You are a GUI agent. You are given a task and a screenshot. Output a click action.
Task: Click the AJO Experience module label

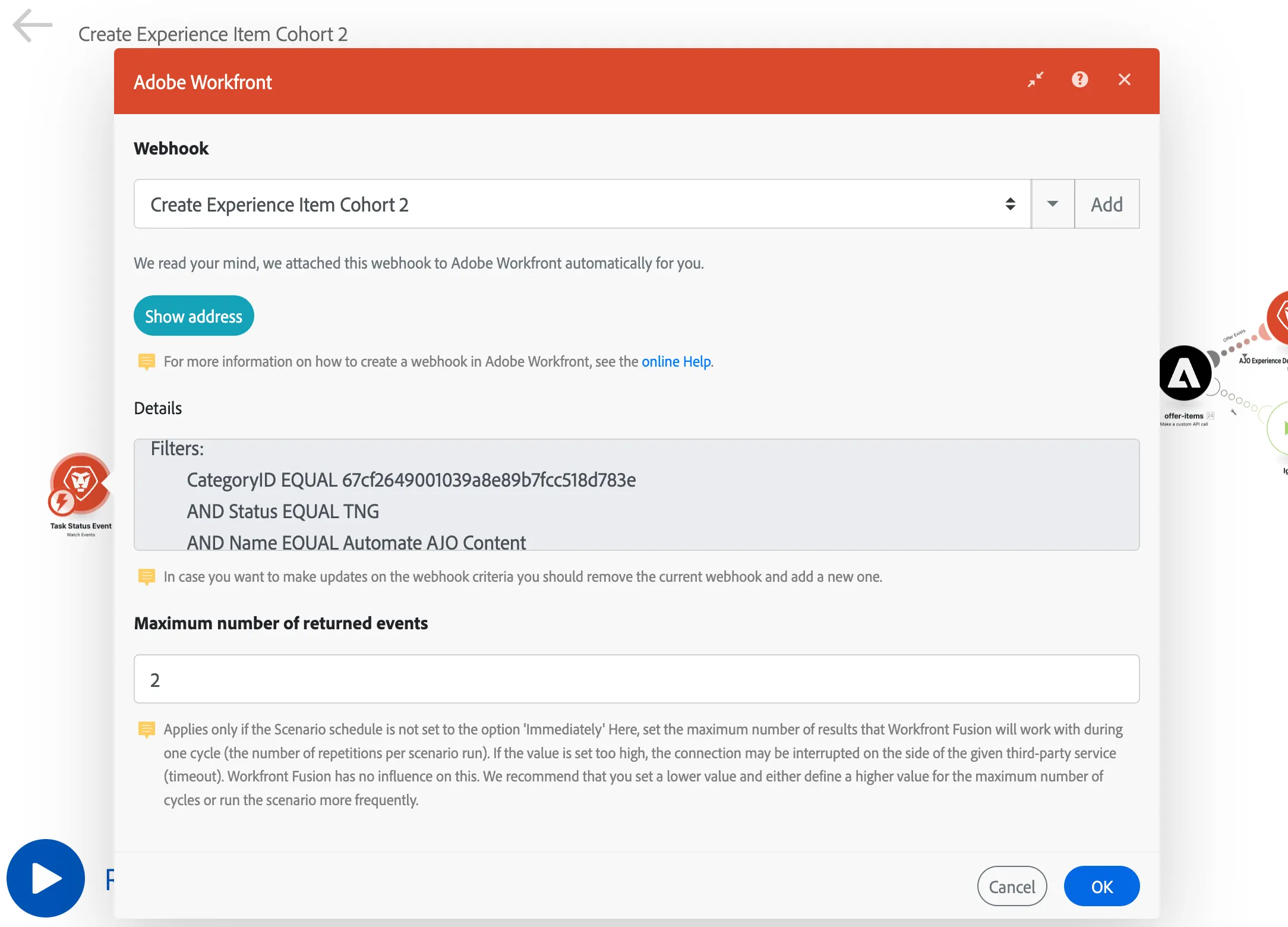tap(1262, 361)
